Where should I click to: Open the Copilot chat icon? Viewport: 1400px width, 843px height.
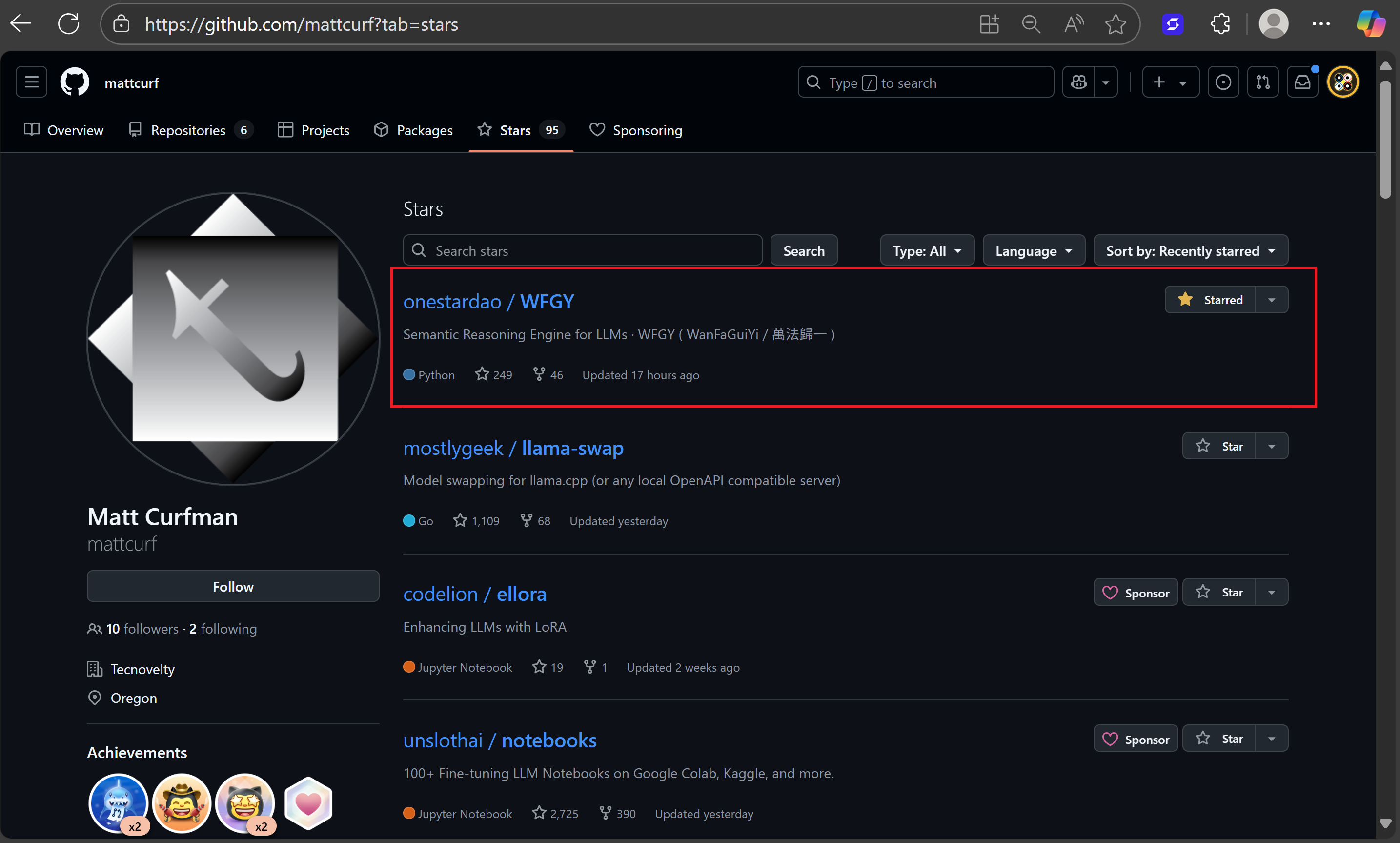click(1078, 82)
